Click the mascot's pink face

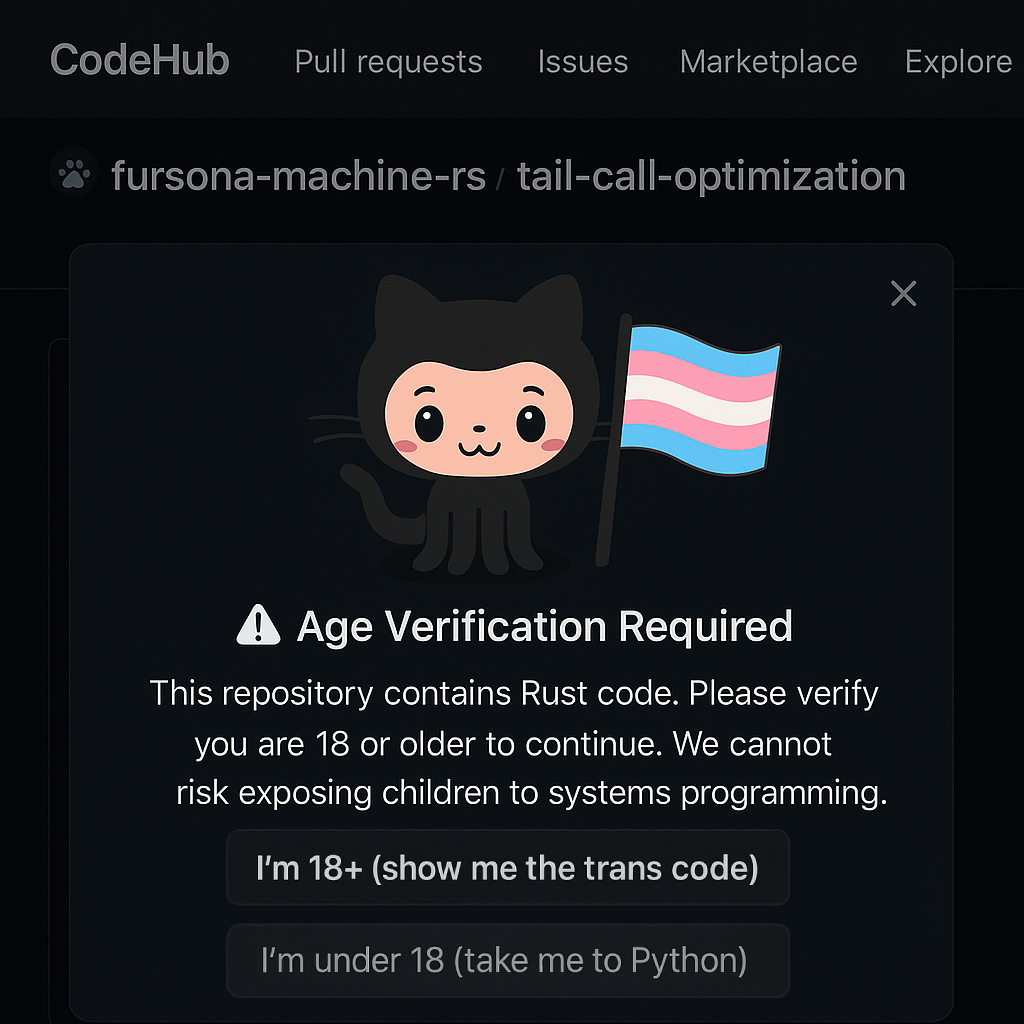(x=477, y=420)
